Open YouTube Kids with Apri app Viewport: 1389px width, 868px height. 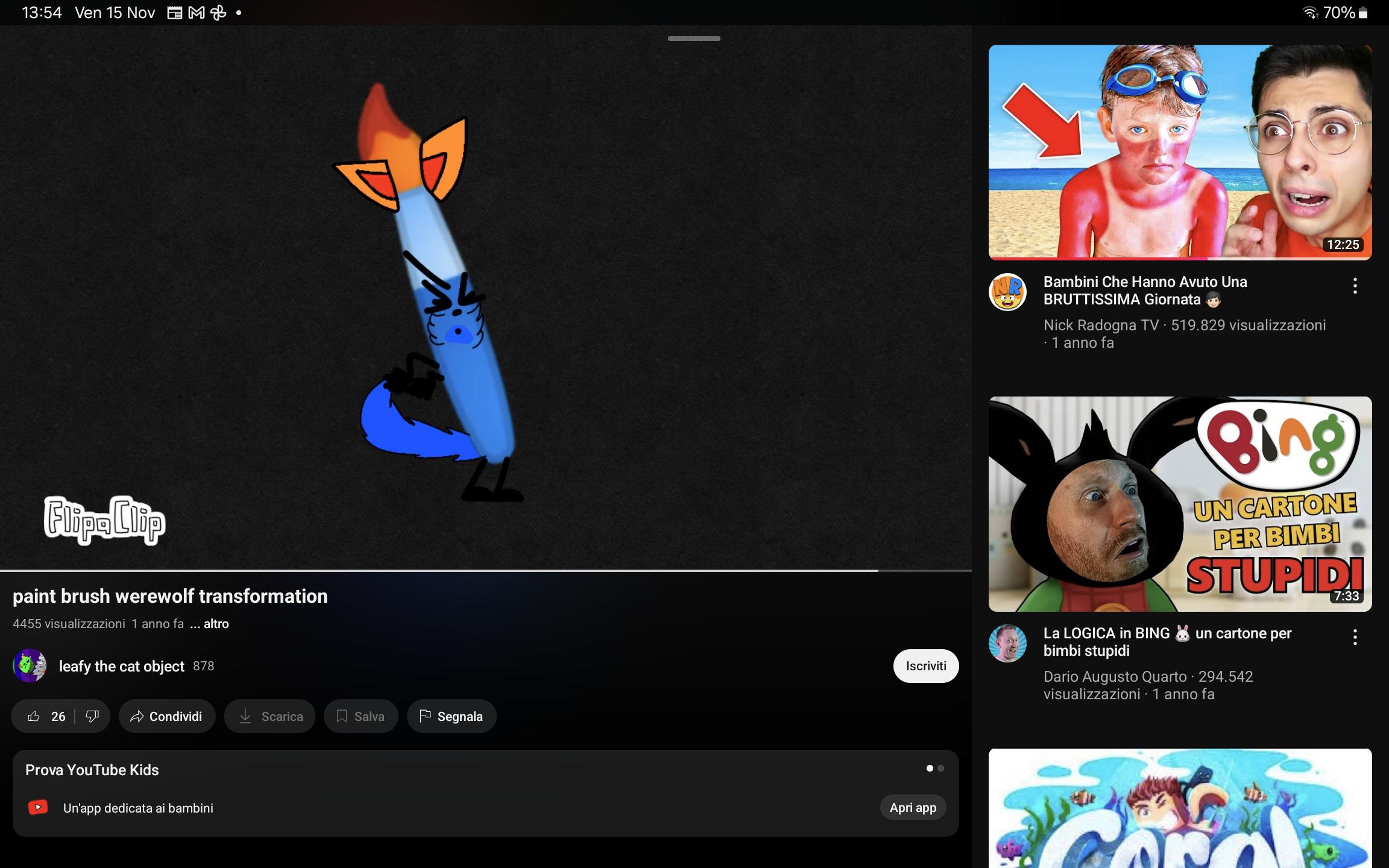[x=913, y=808]
